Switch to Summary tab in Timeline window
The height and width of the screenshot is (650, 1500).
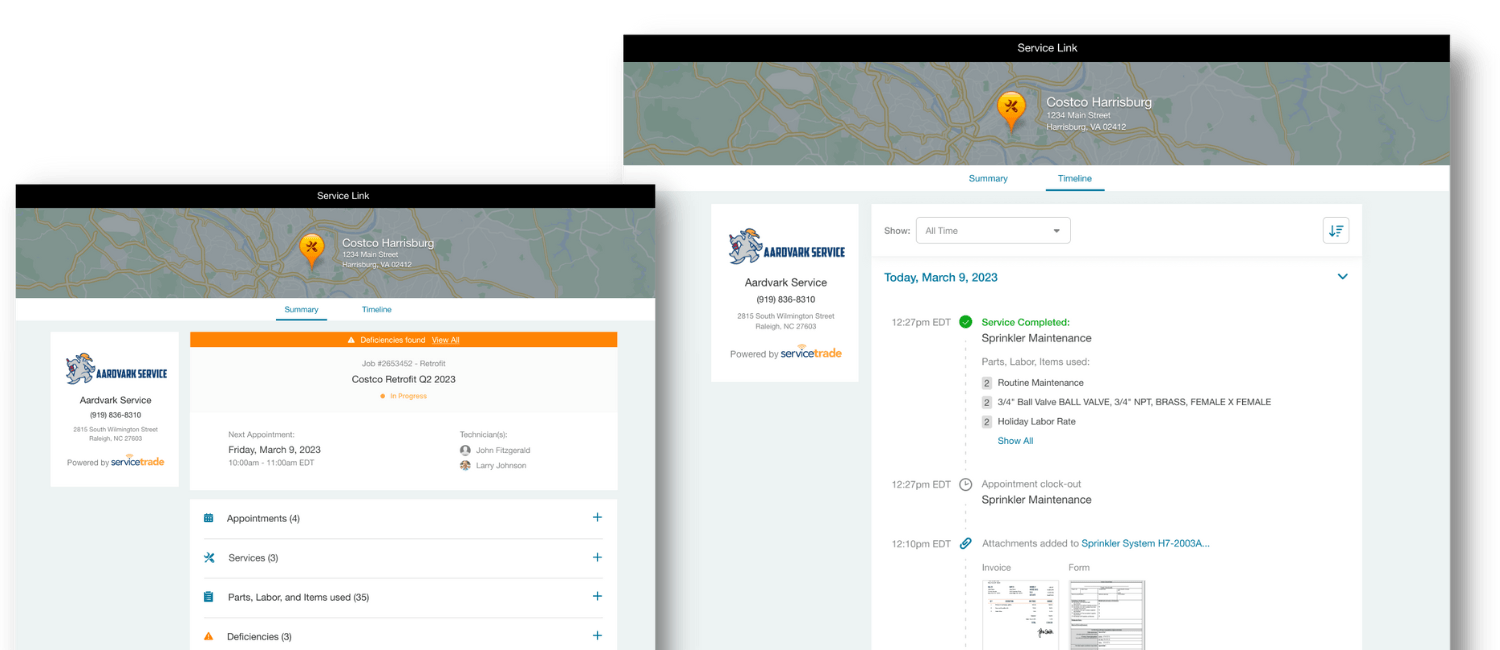pos(988,178)
